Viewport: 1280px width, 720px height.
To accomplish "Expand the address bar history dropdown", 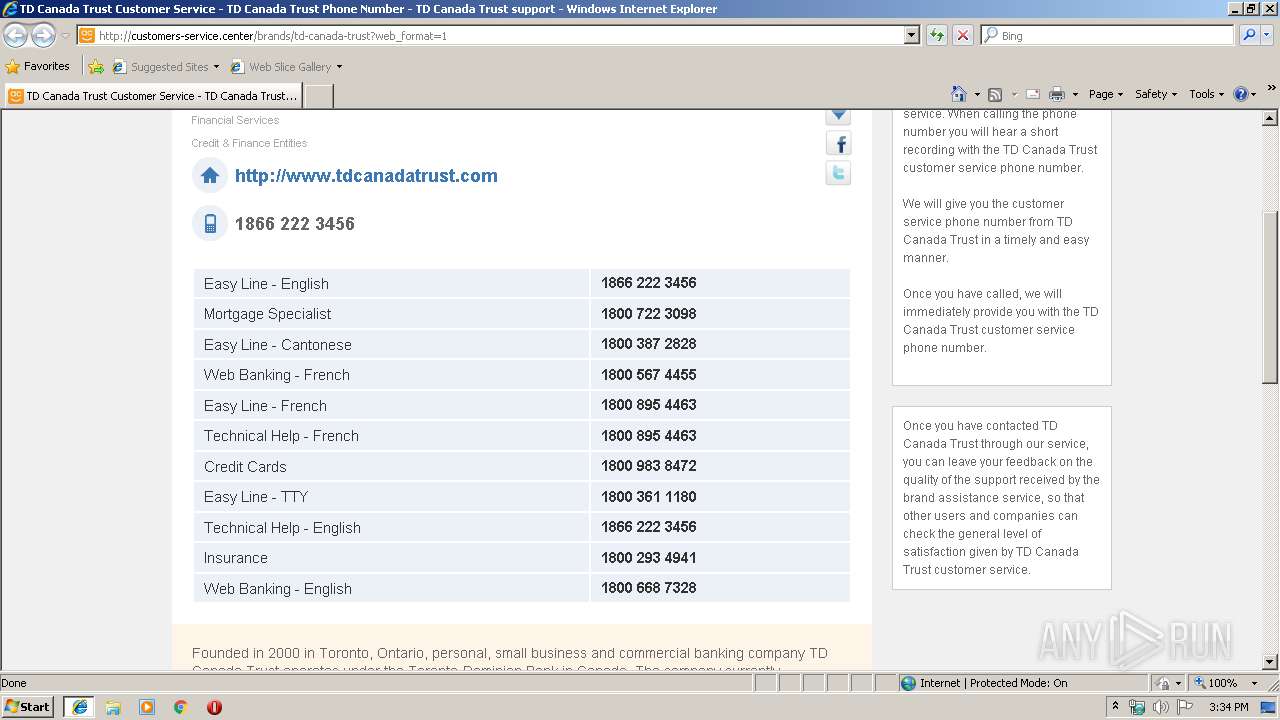I will point(911,35).
